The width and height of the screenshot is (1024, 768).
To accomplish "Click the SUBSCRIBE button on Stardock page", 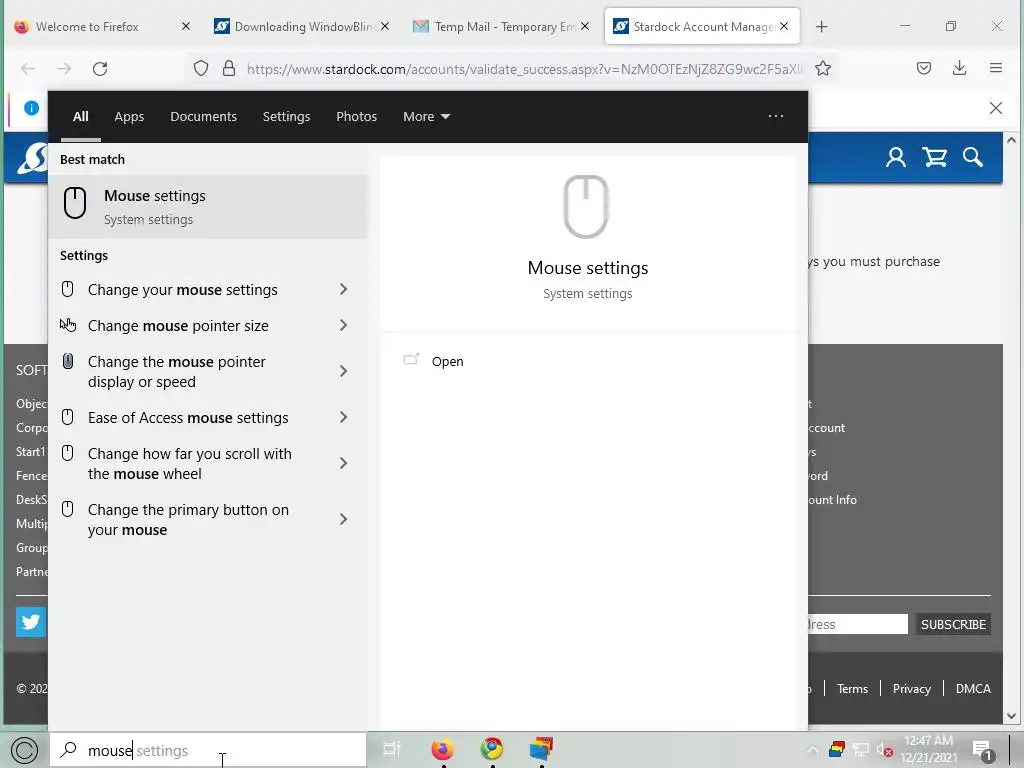I will pyautogui.click(x=953, y=624).
